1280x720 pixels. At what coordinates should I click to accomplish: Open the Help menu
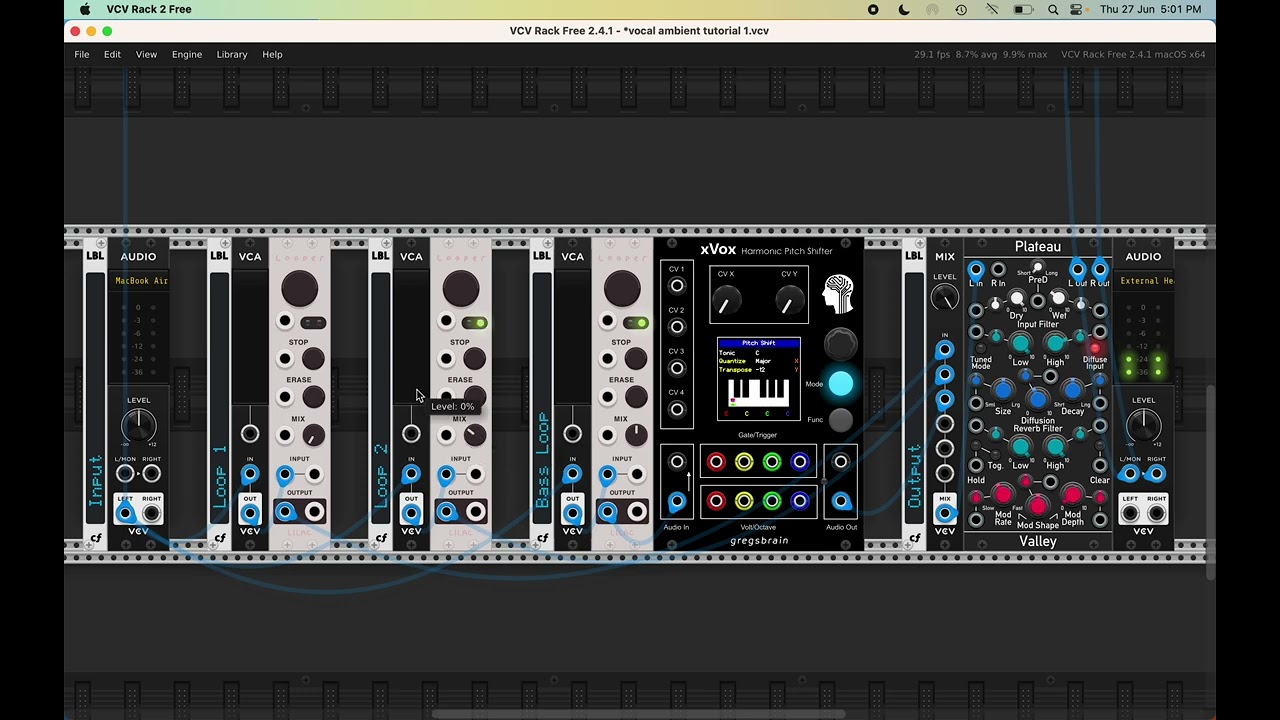click(272, 54)
